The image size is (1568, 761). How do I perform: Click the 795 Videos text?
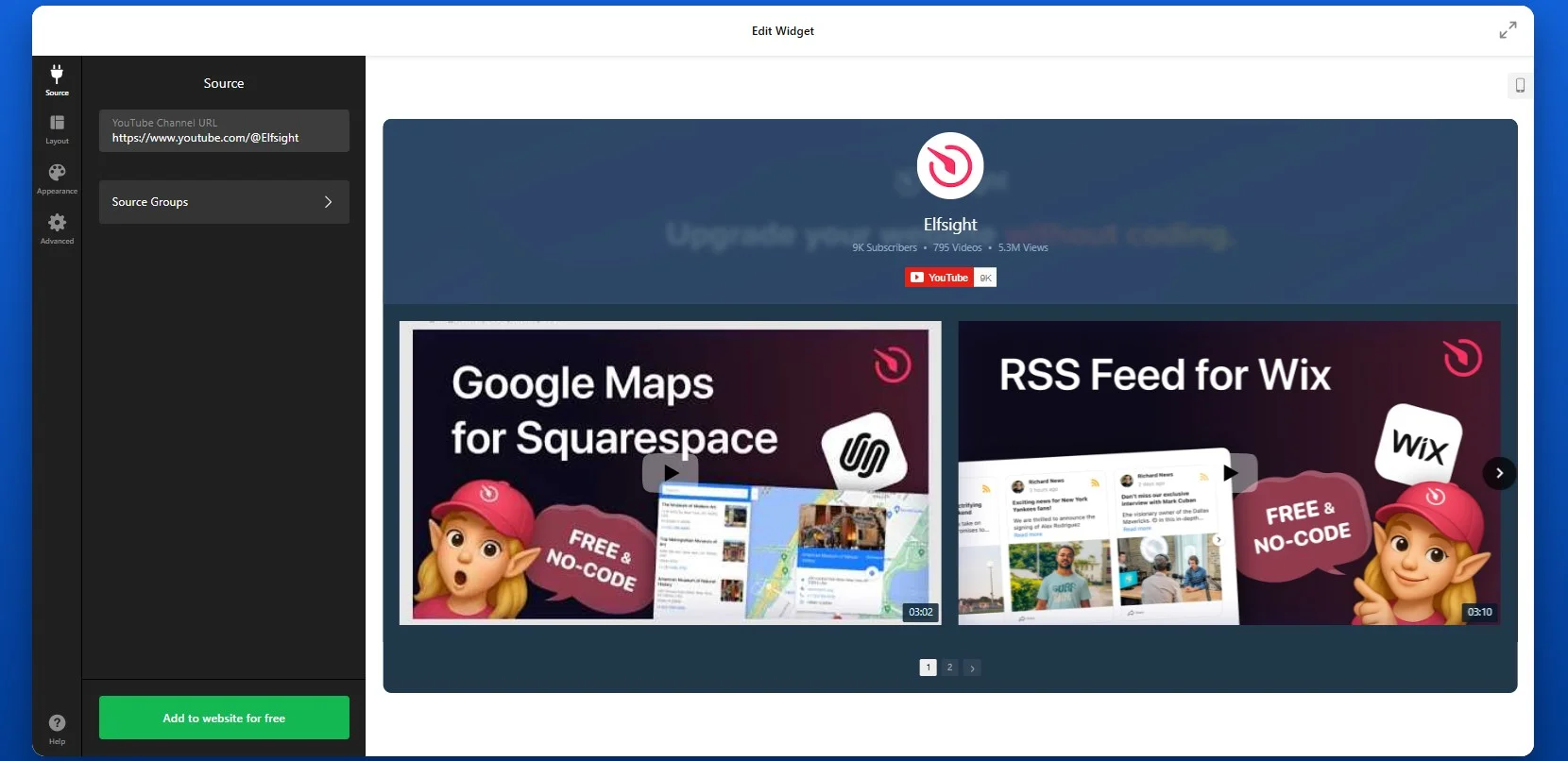tap(957, 248)
